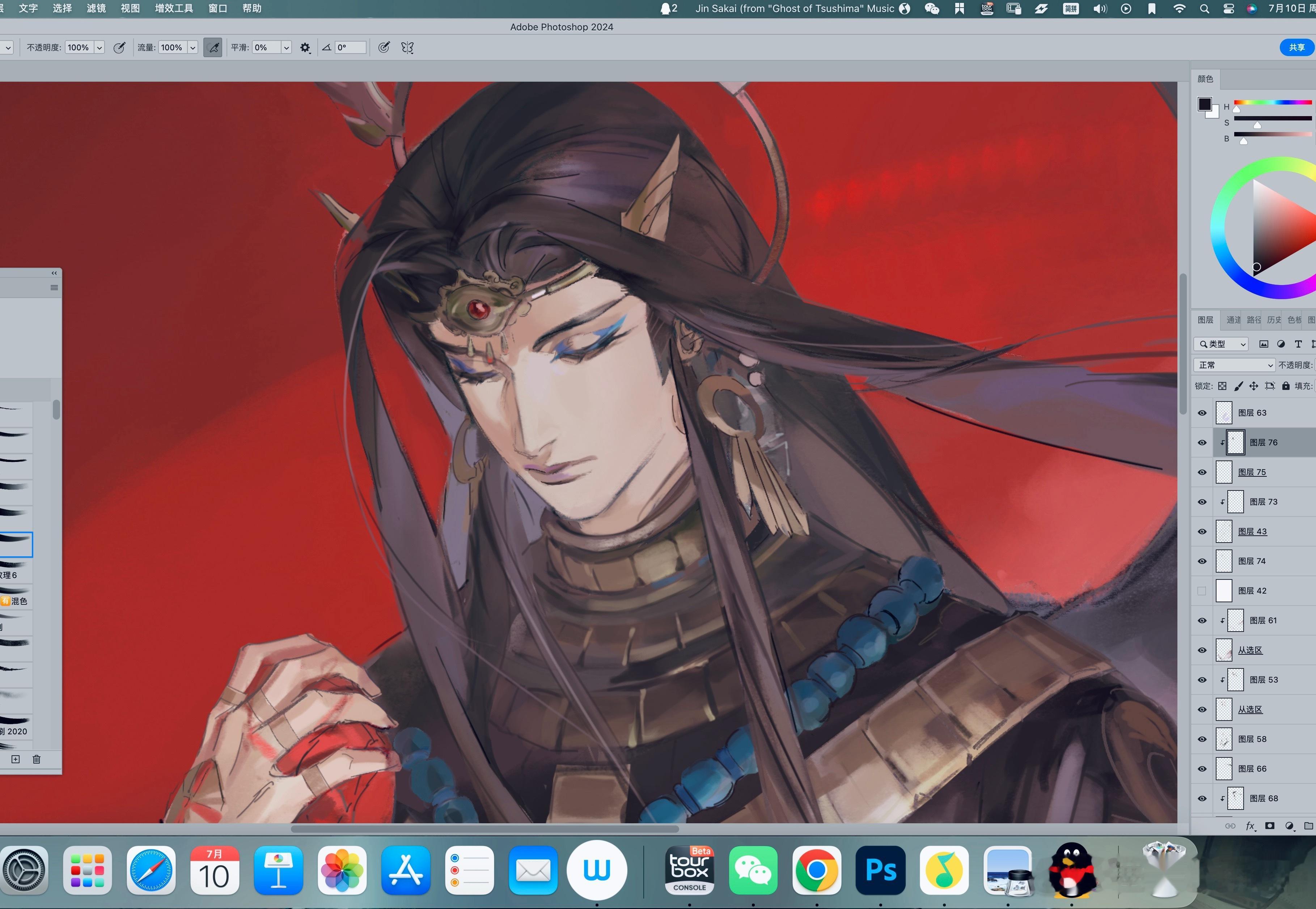This screenshot has height=909, width=1316.
Task: Open the 平滑 smoothing dropdown arrow
Action: (287, 48)
